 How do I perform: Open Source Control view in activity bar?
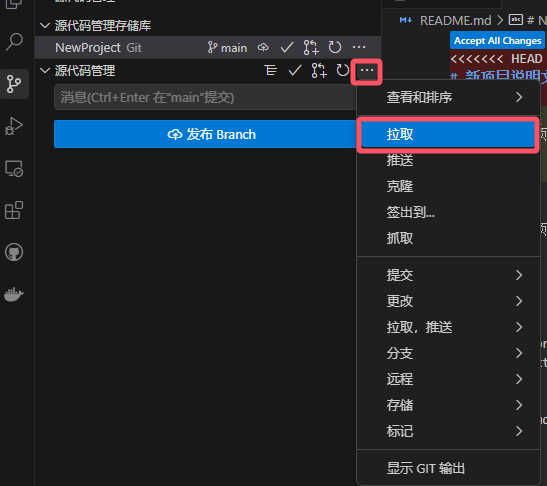[14, 84]
